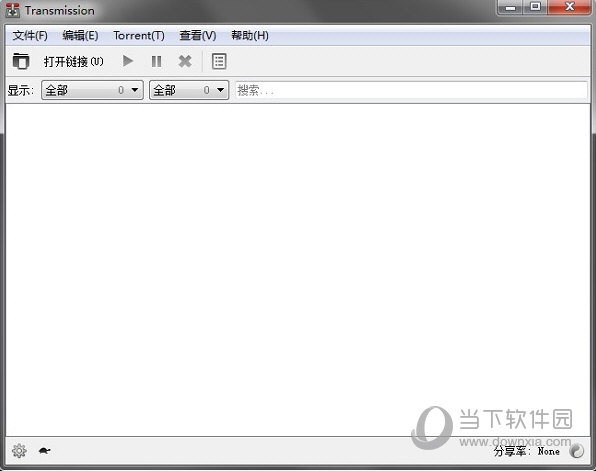
Task: Focus the 搜索 search field
Action: coord(411,90)
